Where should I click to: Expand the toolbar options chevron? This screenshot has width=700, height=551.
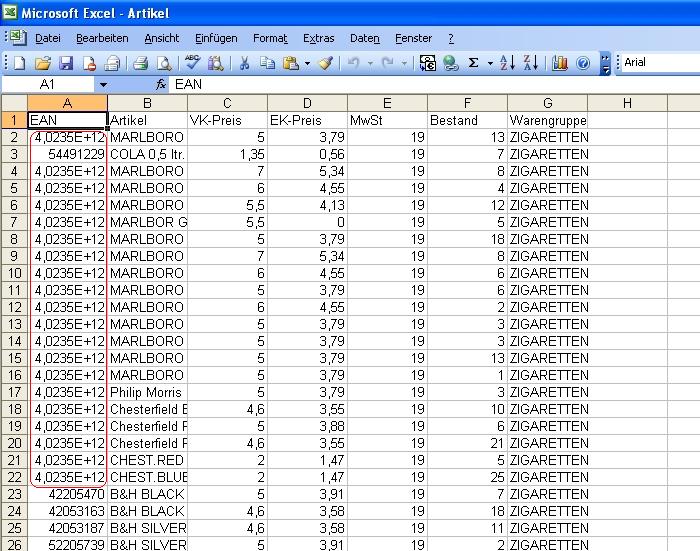coord(605,63)
